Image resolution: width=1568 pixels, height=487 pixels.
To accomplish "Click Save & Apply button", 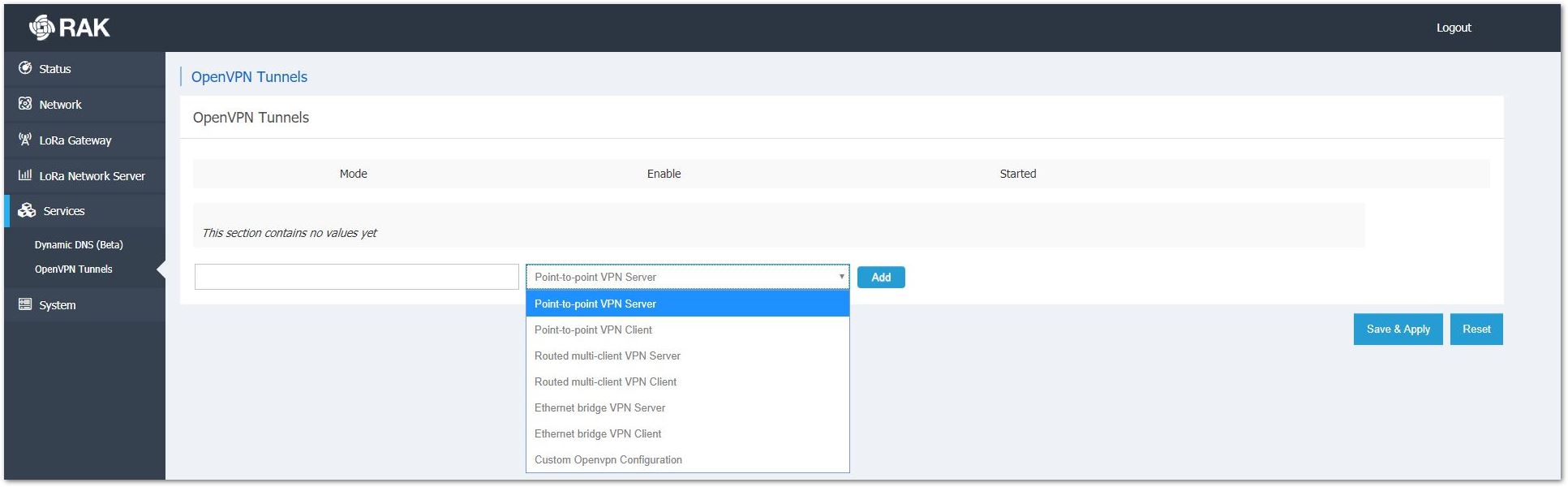I will [1398, 329].
